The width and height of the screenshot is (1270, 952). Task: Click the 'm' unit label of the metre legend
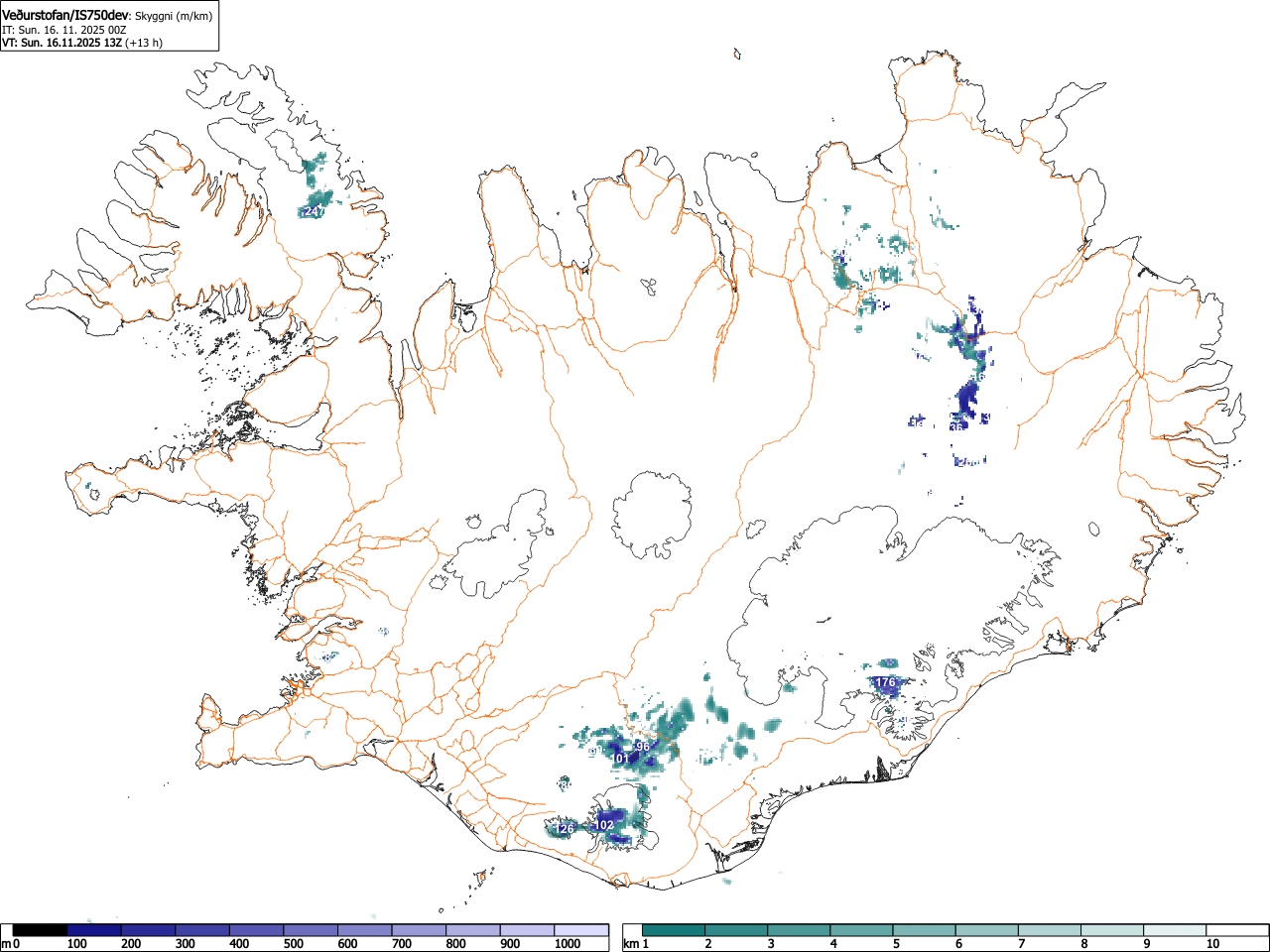tap(6, 944)
